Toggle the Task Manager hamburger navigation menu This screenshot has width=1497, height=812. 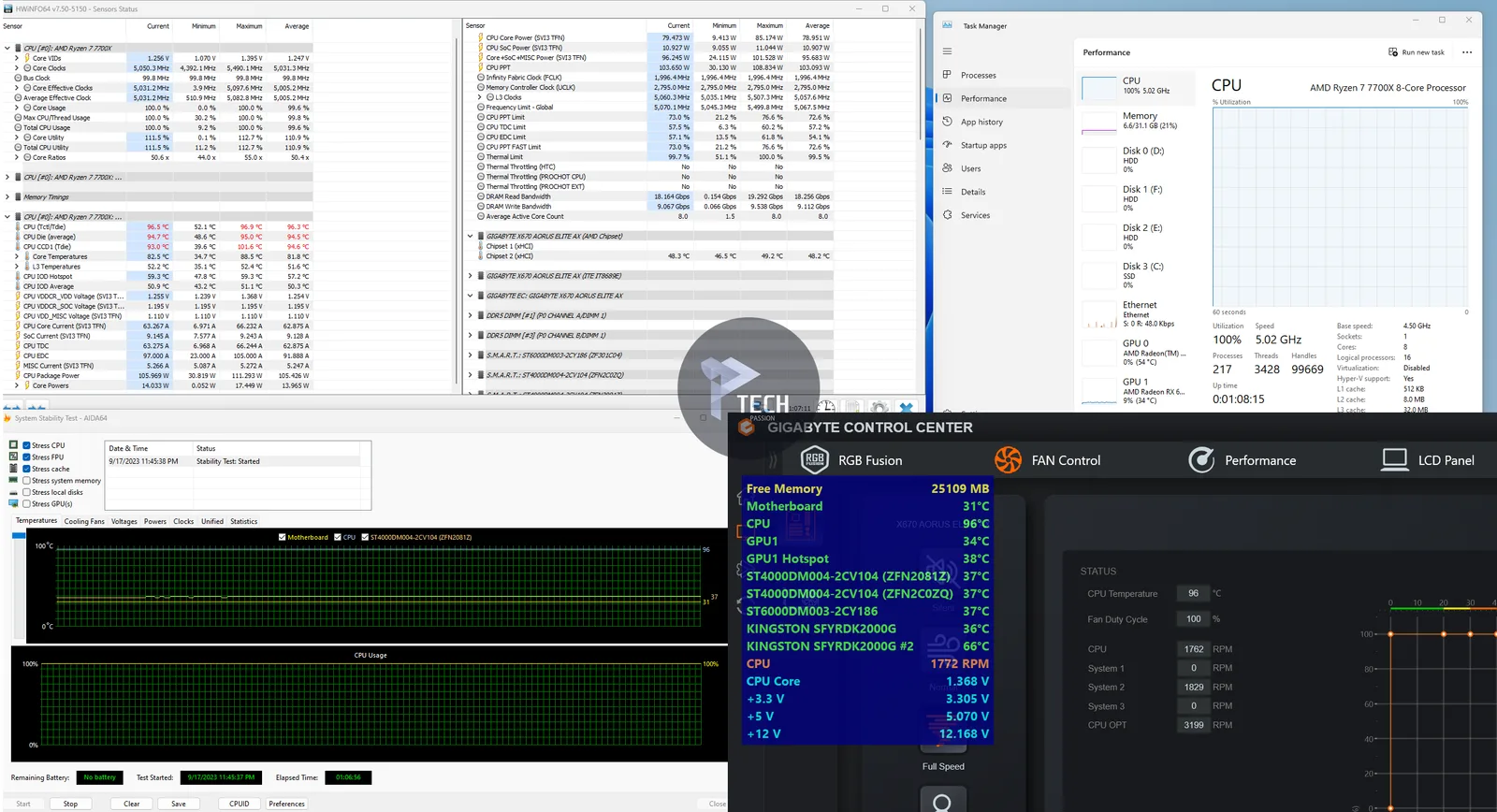[947, 51]
